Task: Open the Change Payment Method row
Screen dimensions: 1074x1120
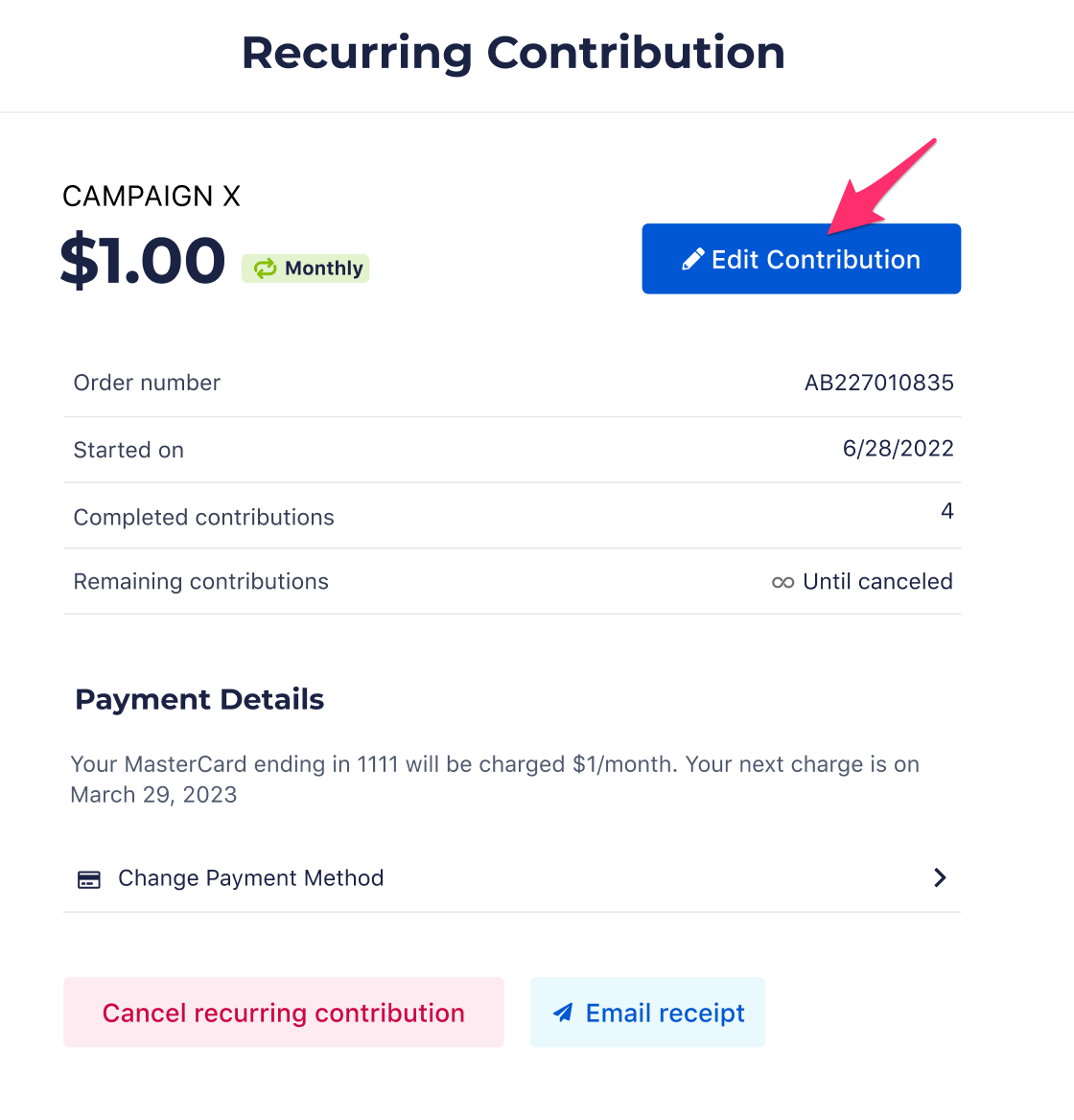Action: [x=250, y=878]
